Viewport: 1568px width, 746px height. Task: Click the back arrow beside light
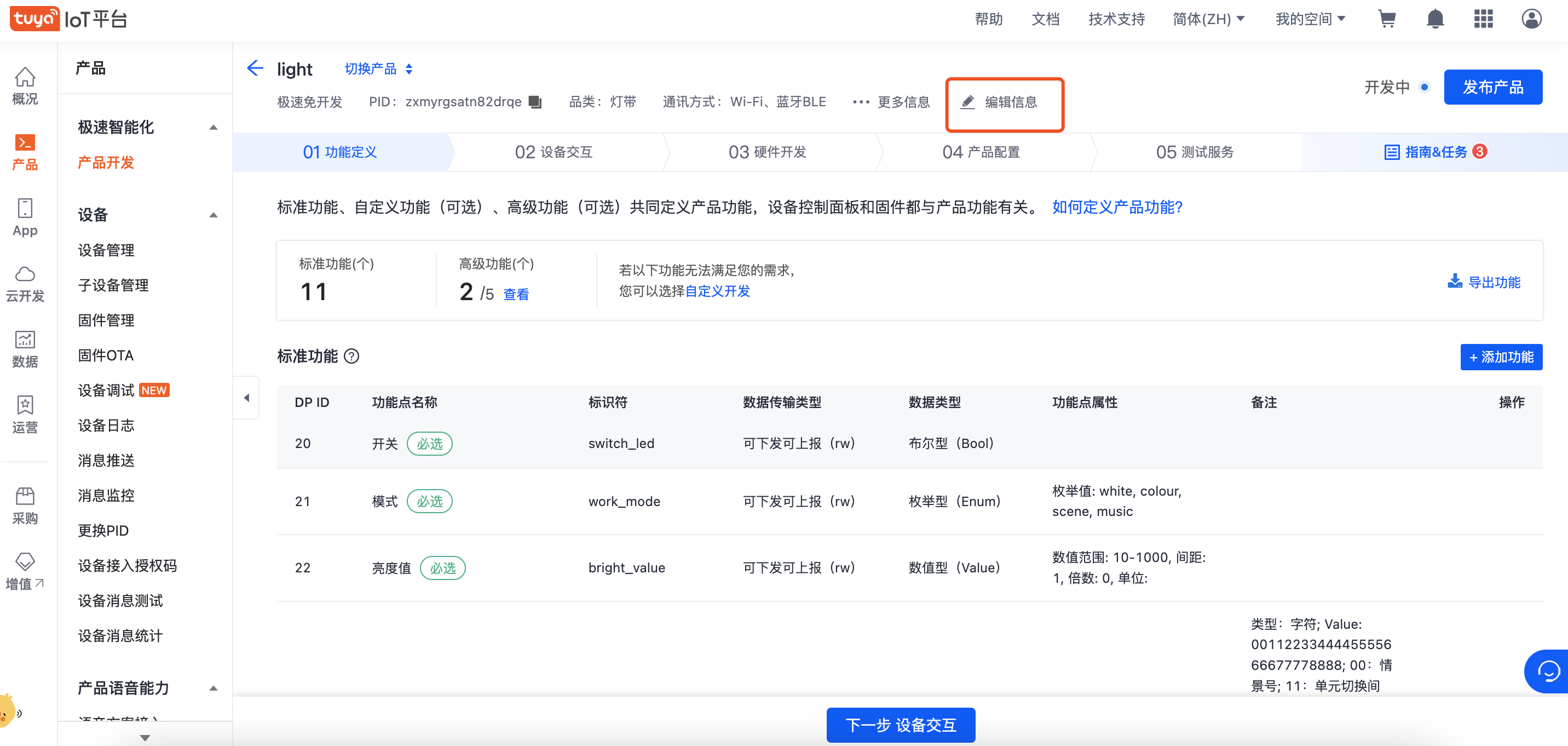255,68
